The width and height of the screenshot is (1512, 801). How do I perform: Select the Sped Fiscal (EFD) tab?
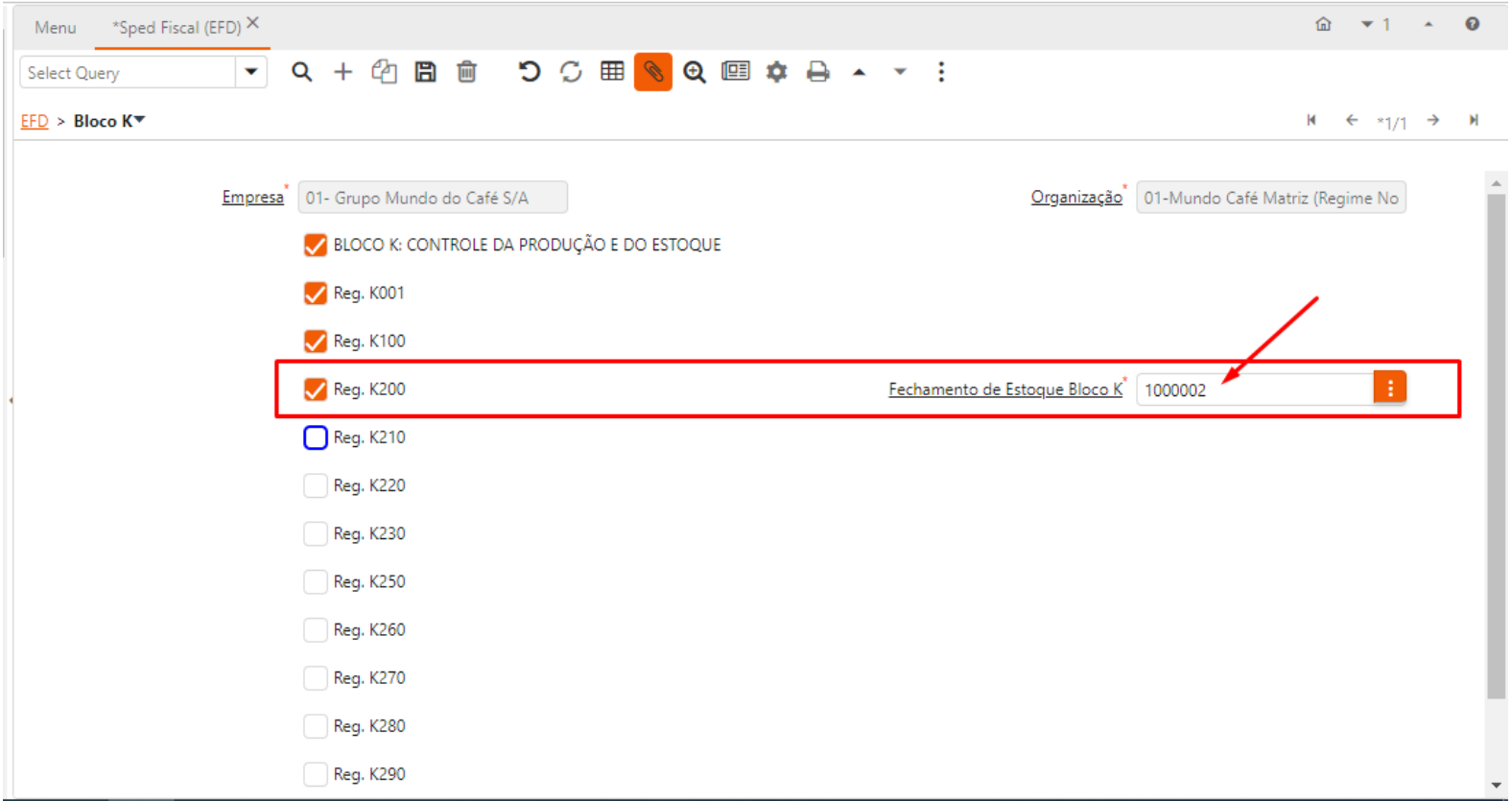177,28
